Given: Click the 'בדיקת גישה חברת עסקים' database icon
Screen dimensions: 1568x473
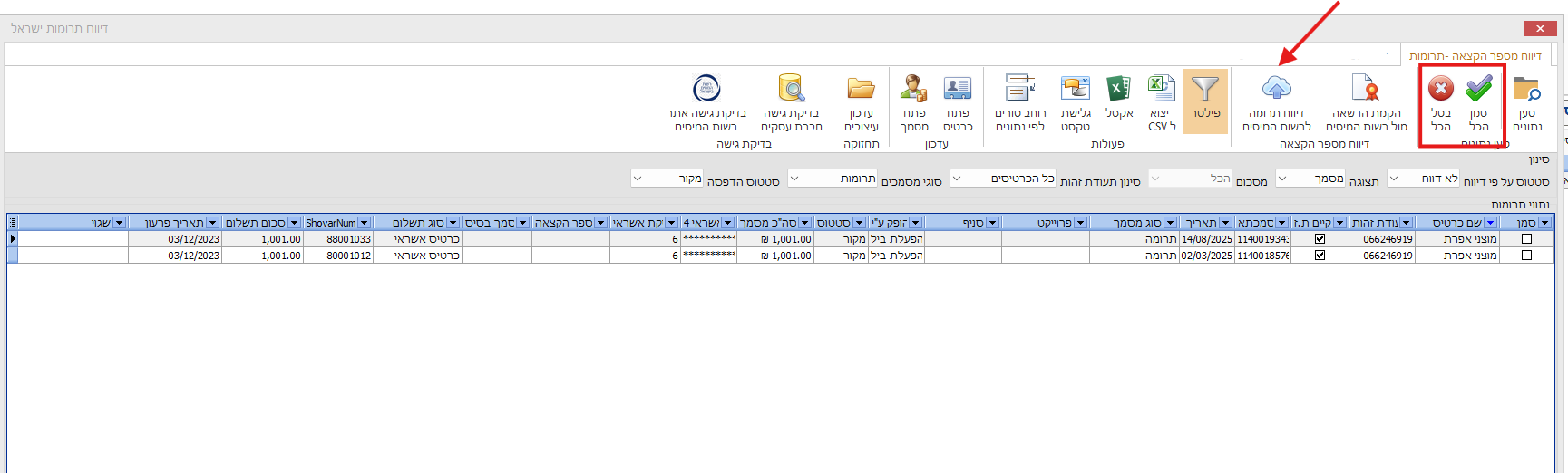Looking at the screenshot, I should 791,90.
